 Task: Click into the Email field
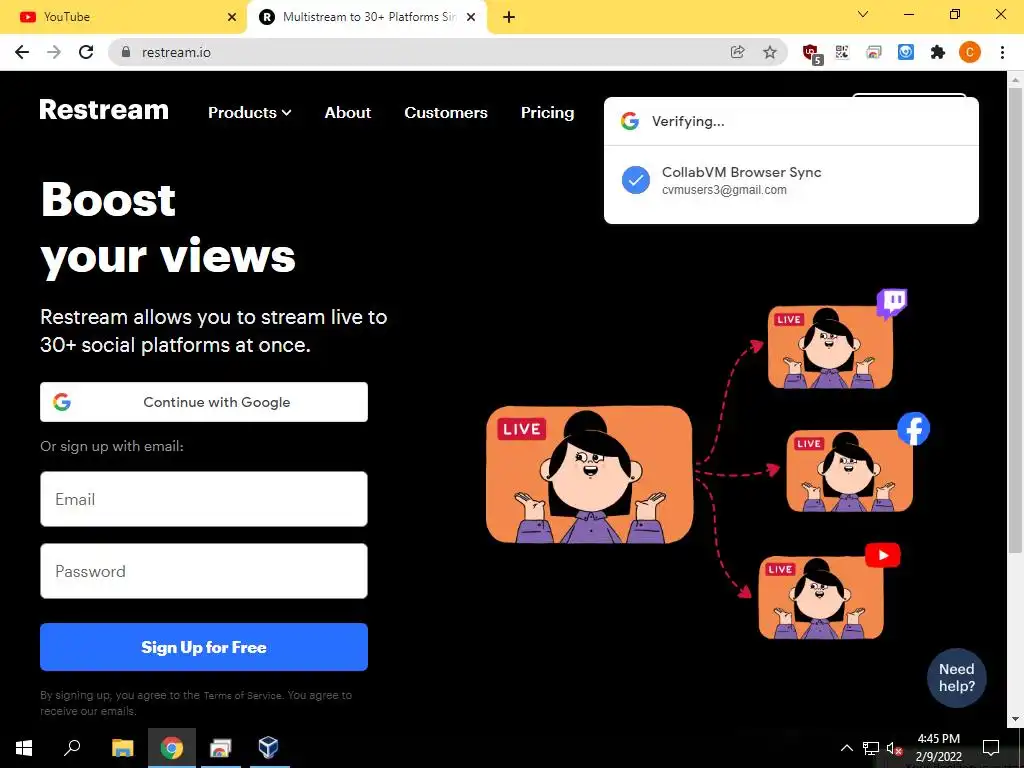[x=204, y=499]
